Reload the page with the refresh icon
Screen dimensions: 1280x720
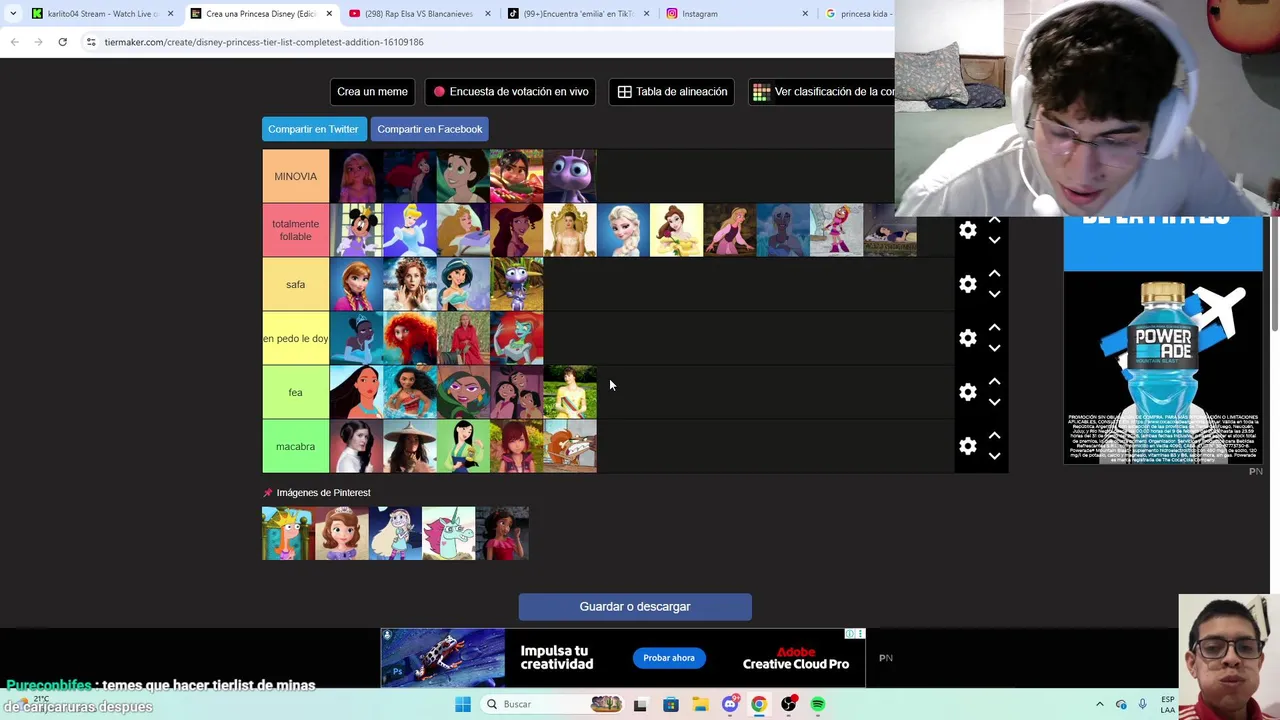[62, 42]
